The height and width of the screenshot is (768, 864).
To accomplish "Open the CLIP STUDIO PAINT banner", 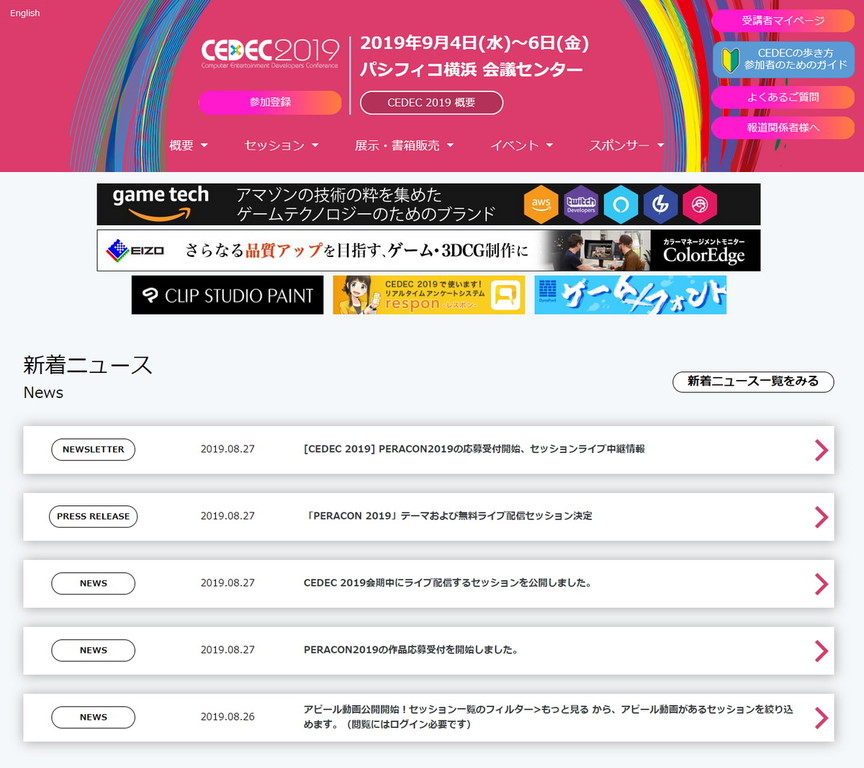I will [x=228, y=295].
